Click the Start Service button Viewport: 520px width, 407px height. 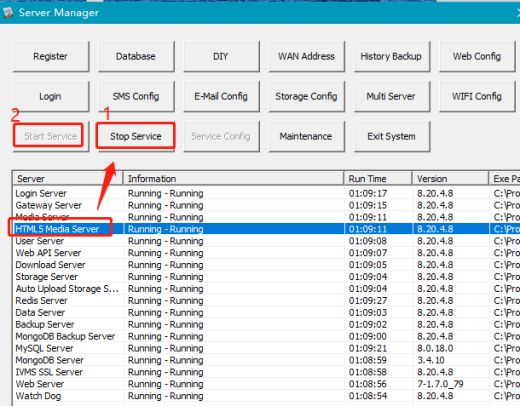51,136
